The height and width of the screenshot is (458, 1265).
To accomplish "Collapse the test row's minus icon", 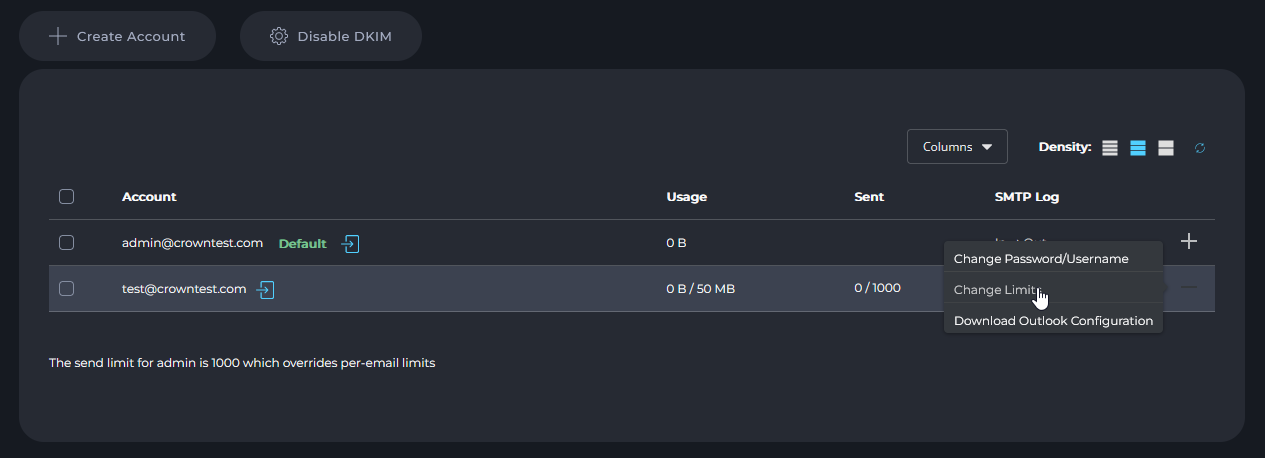I will tap(1189, 288).
